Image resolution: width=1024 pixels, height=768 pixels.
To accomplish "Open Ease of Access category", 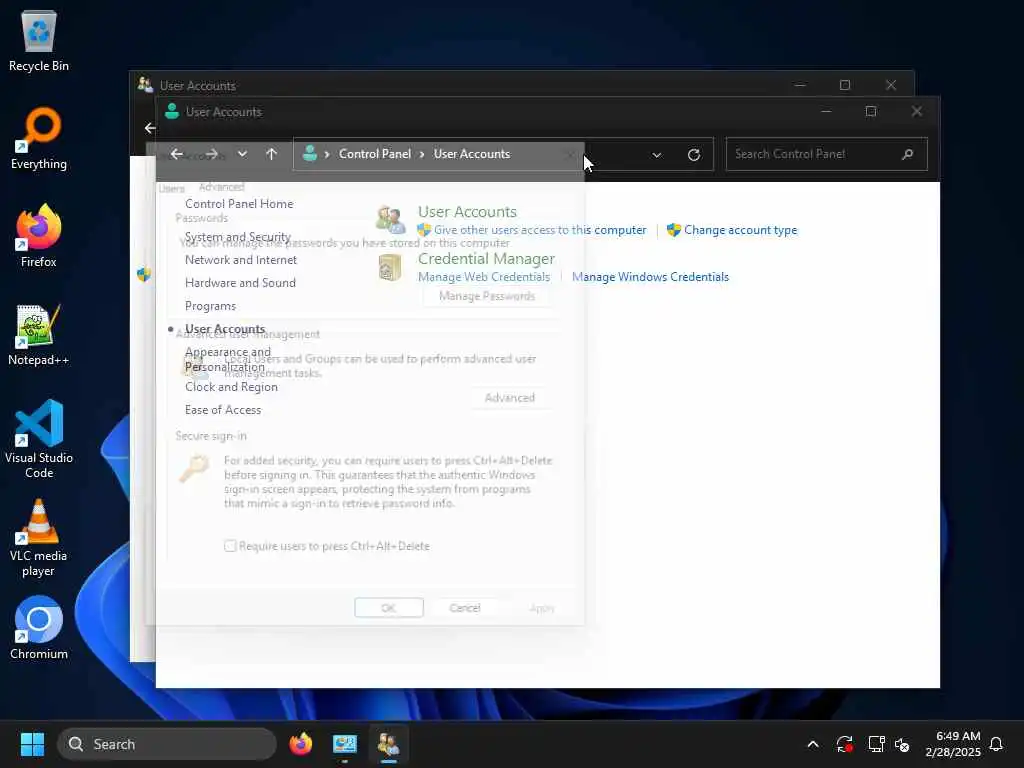I will coord(223,409).
